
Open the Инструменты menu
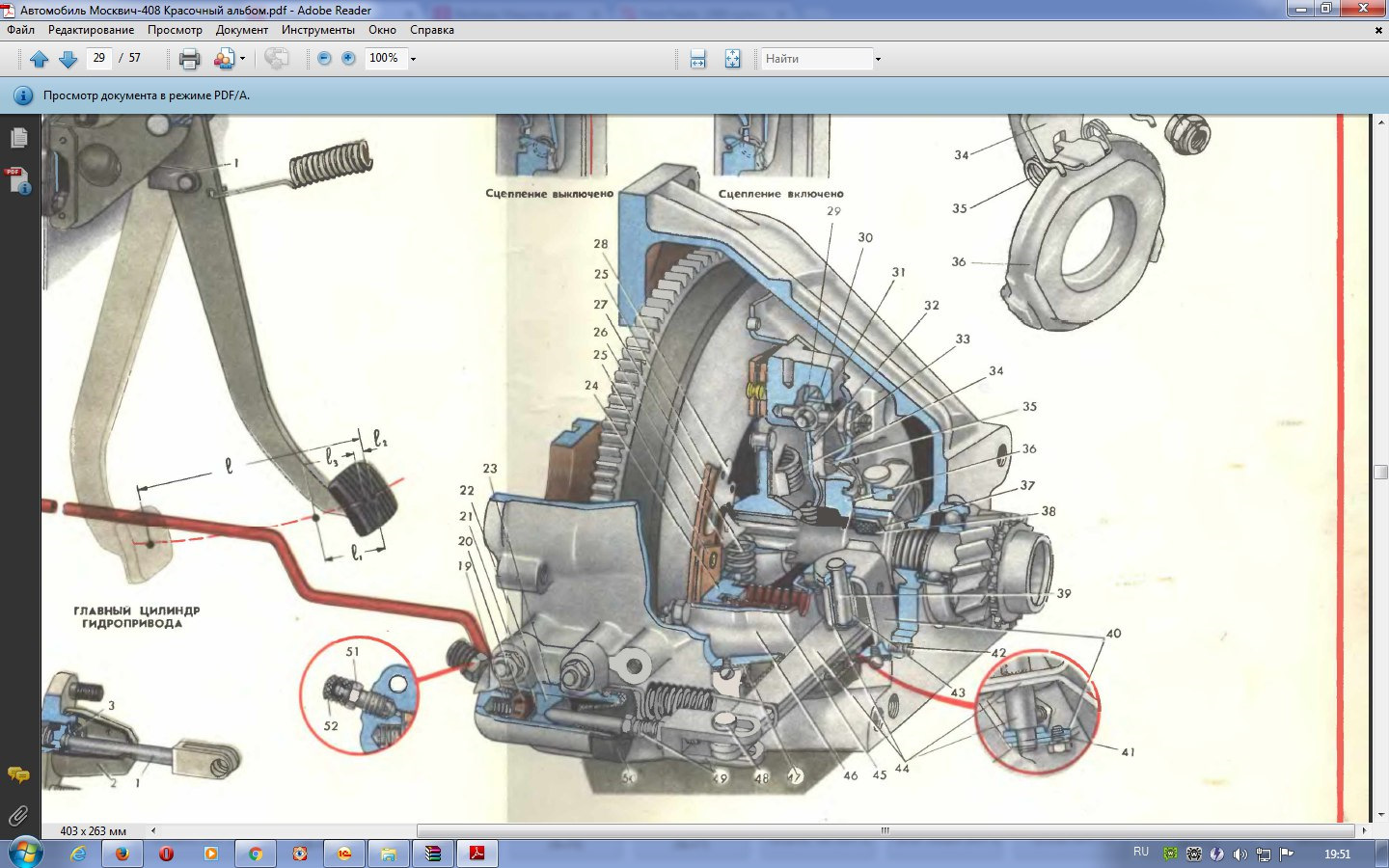coord(317,30)
